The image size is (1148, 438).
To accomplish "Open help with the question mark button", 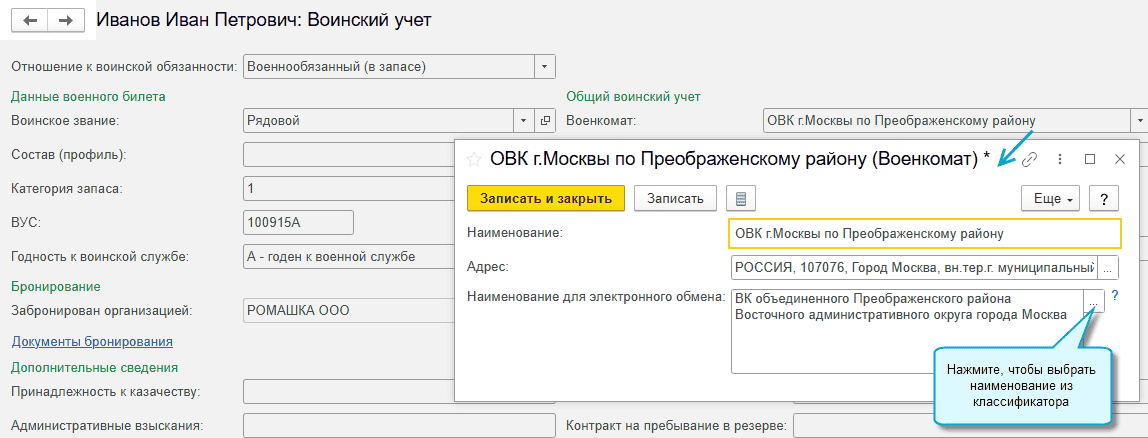I will pos(1103,198).
